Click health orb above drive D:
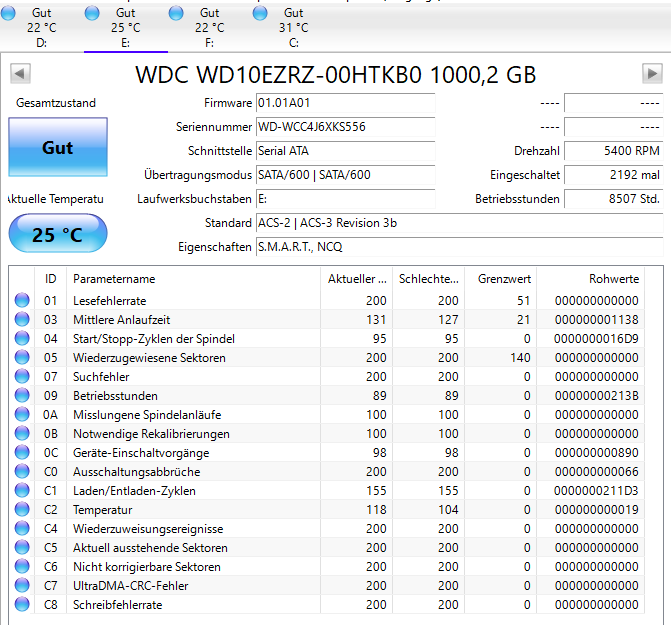This screenshot has width=671, height=625. tap(8, 13)
